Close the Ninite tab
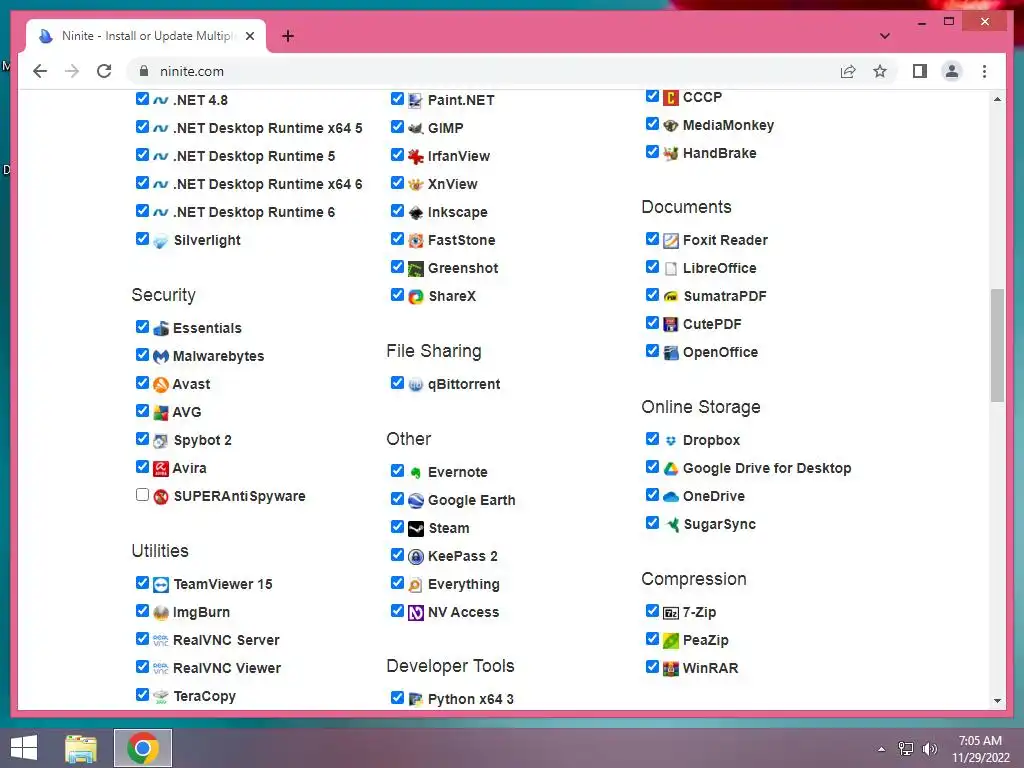Screen dimensions: 1024x768 pyautogui.click(x=249, y=36)
